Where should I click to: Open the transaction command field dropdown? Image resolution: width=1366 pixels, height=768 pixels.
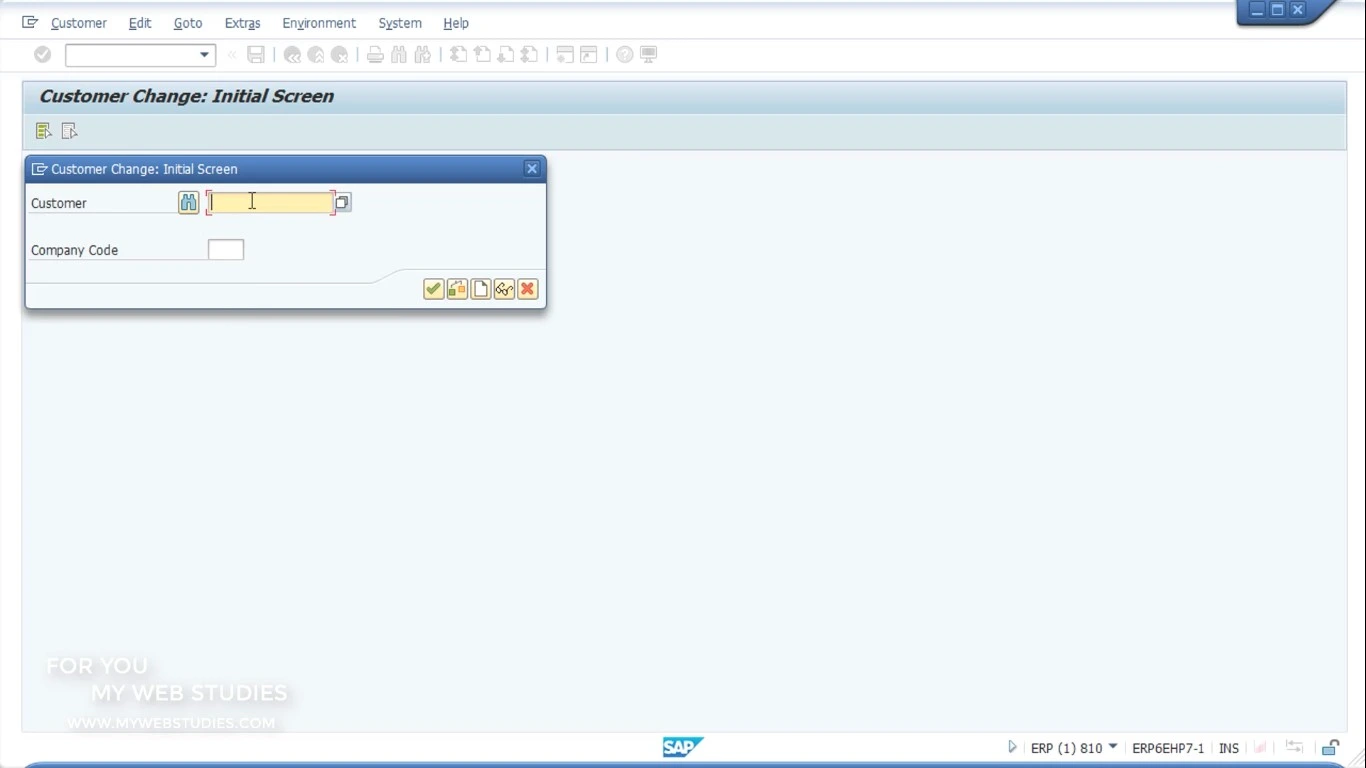[204, 55]
